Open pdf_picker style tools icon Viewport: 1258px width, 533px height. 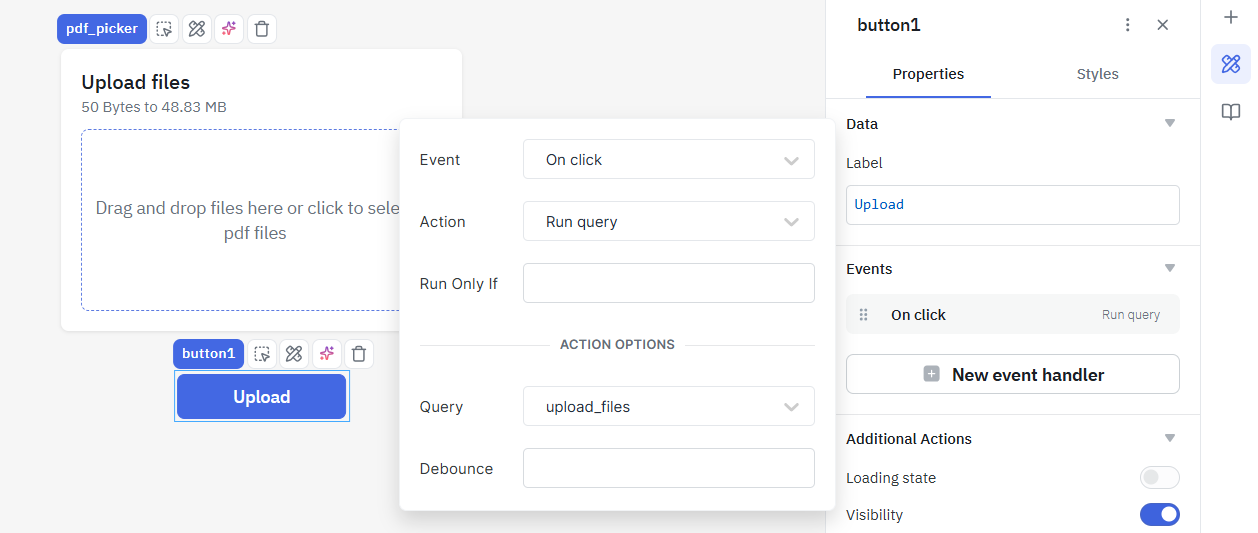(x=197, y=29)
